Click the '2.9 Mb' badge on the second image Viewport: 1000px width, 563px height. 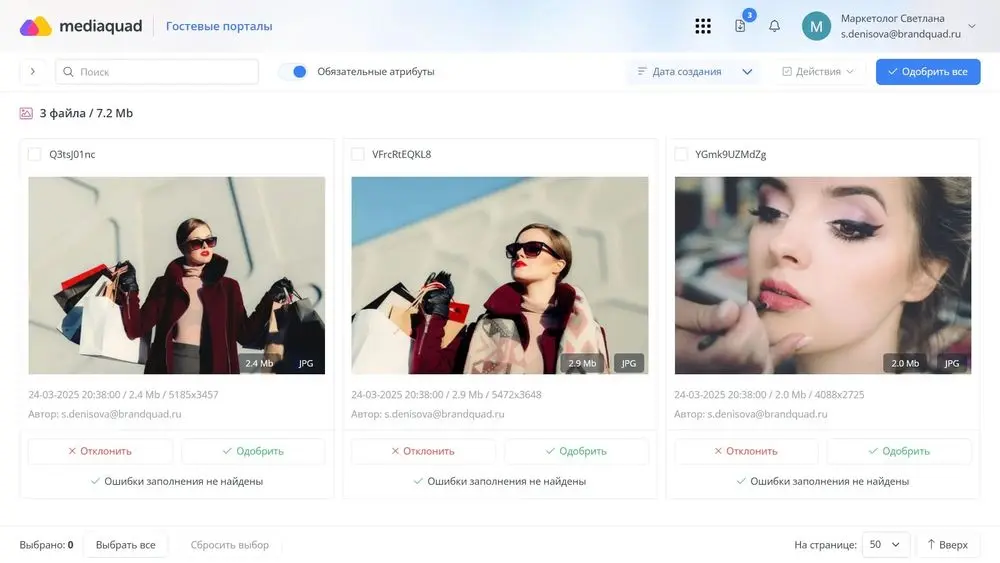[582, 363]
